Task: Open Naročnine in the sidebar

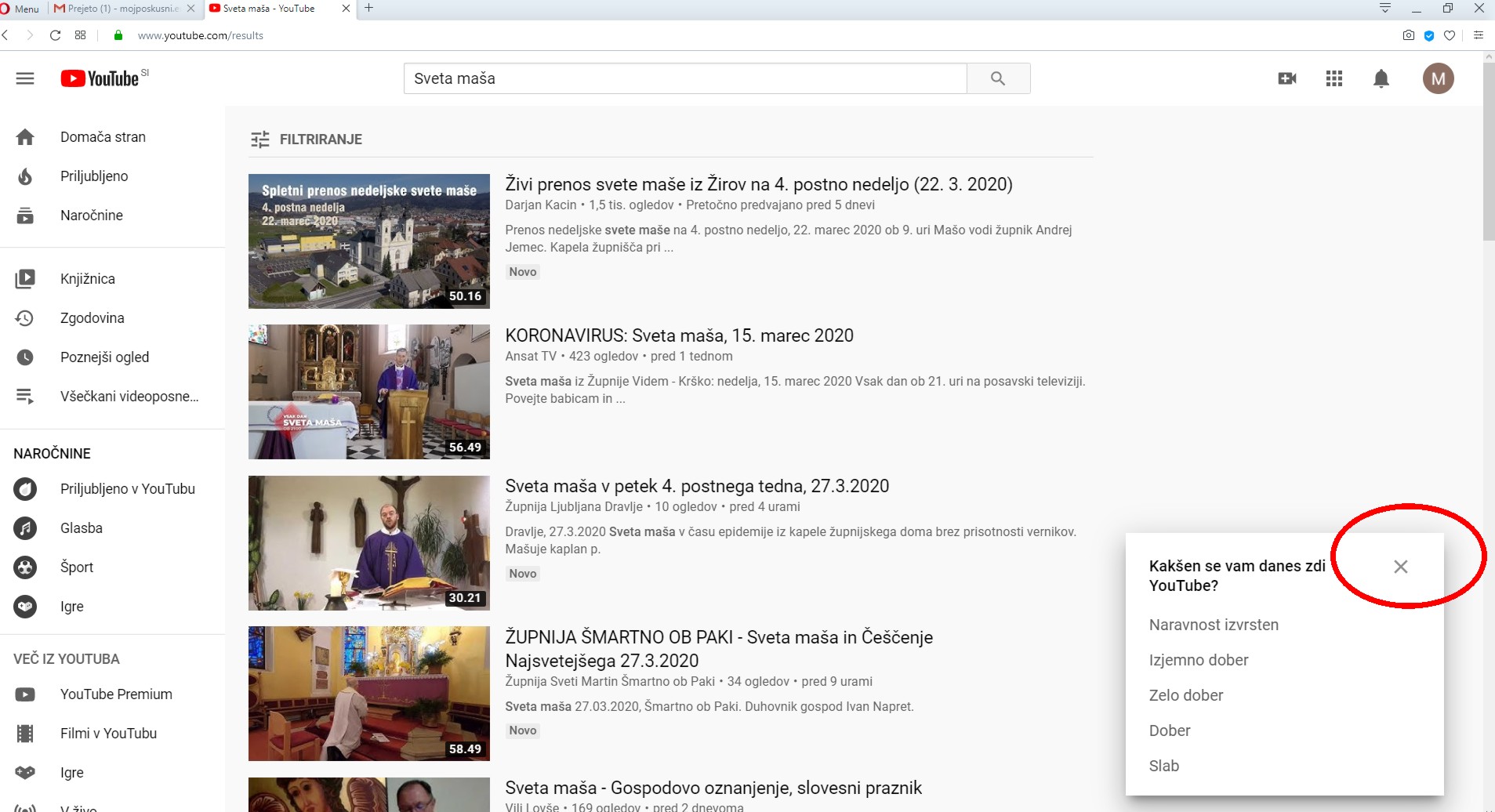Action: click(x=91, y=216)
